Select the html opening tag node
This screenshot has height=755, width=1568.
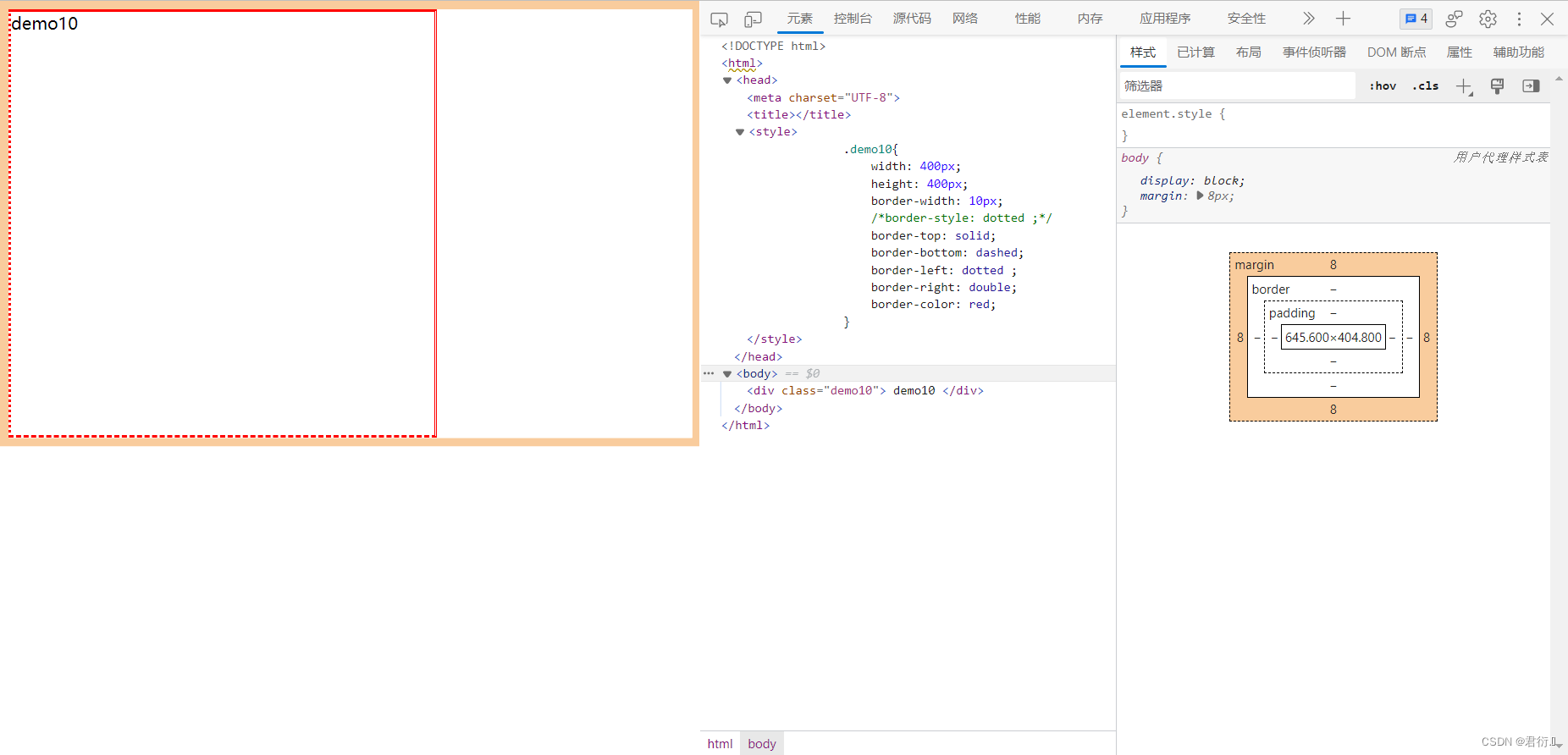pos(742,63)
